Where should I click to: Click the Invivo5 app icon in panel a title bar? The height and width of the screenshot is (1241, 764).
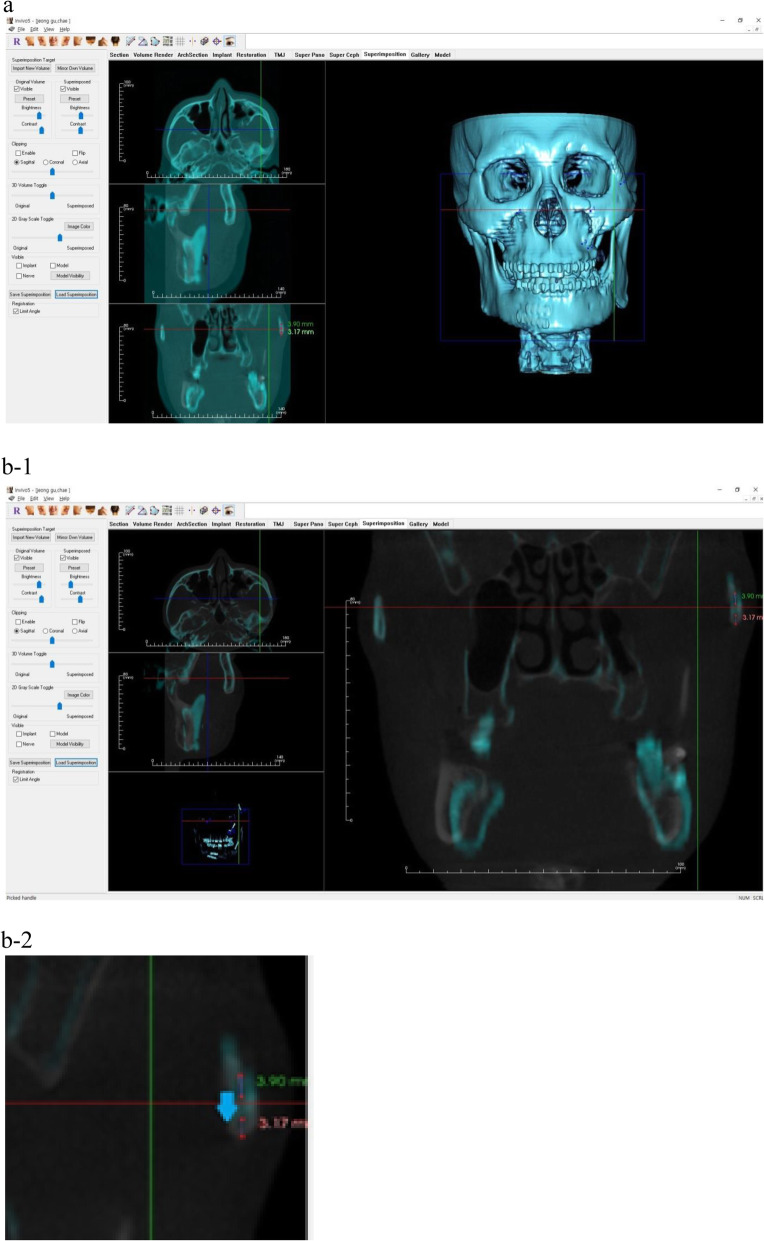pos(10,20)
